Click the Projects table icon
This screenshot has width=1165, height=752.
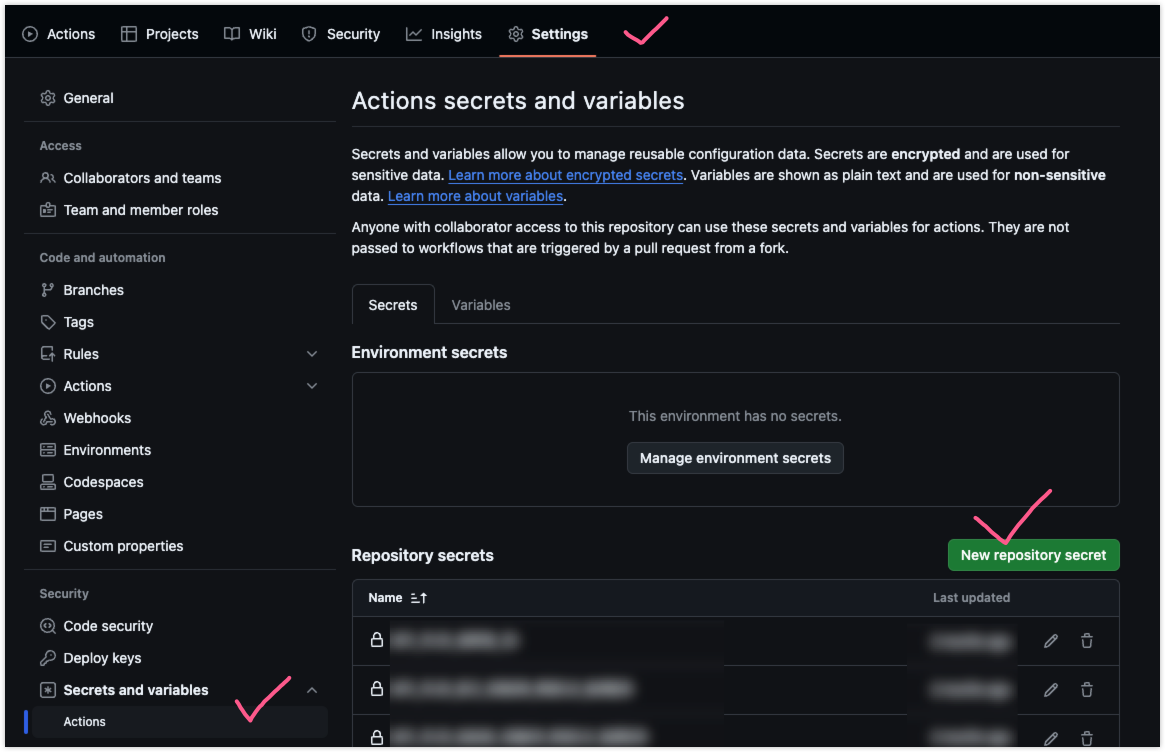pos(129,34)
